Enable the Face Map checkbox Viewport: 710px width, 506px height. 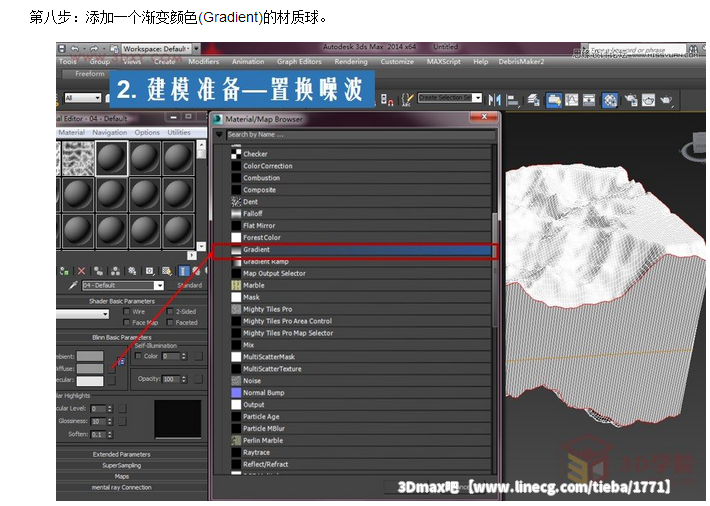pyautogui.click(x=127, y=322)
